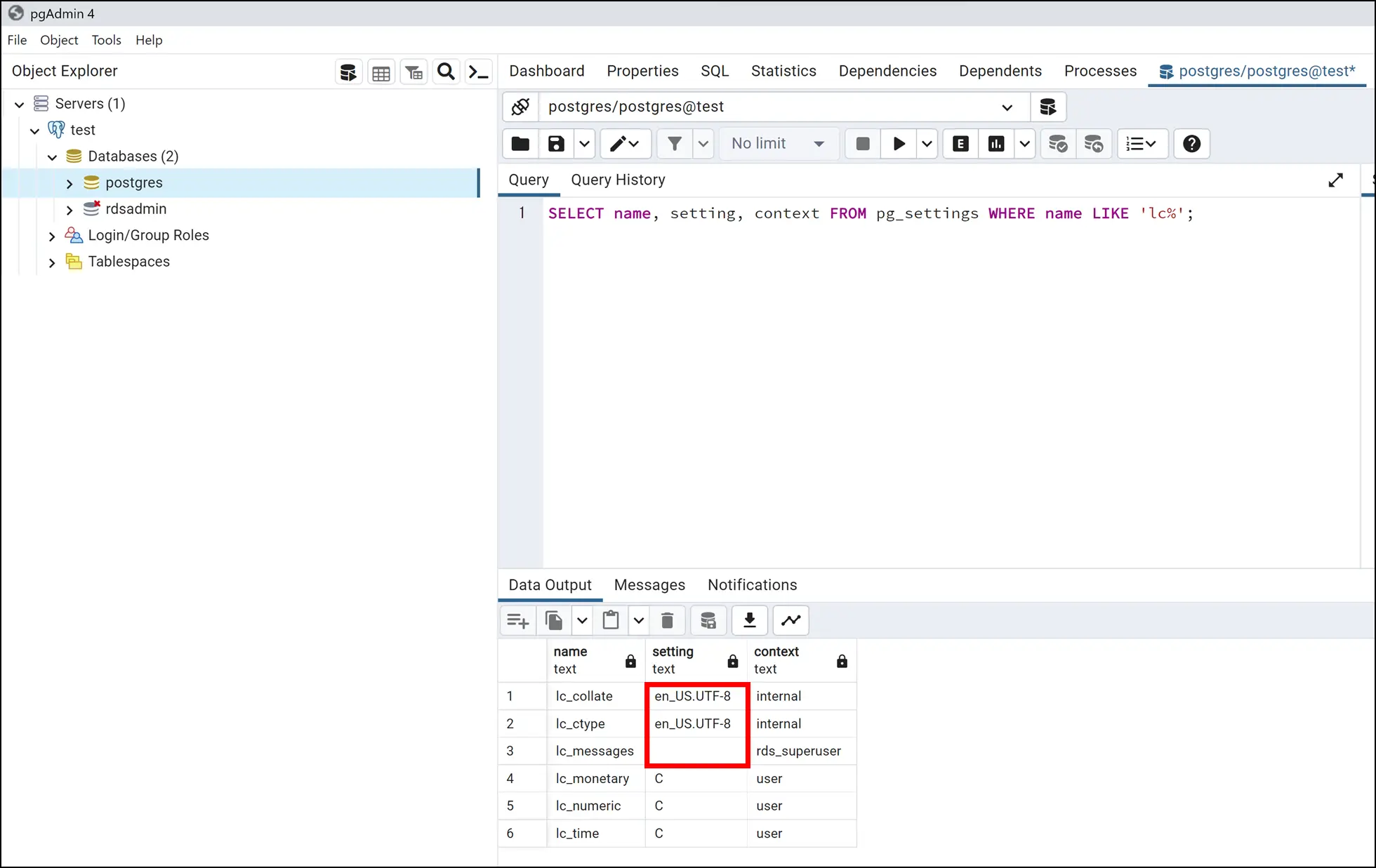Switch to the Processes tab
The width and height of the screenshot is (1376, 868).
coord(1100,71)
